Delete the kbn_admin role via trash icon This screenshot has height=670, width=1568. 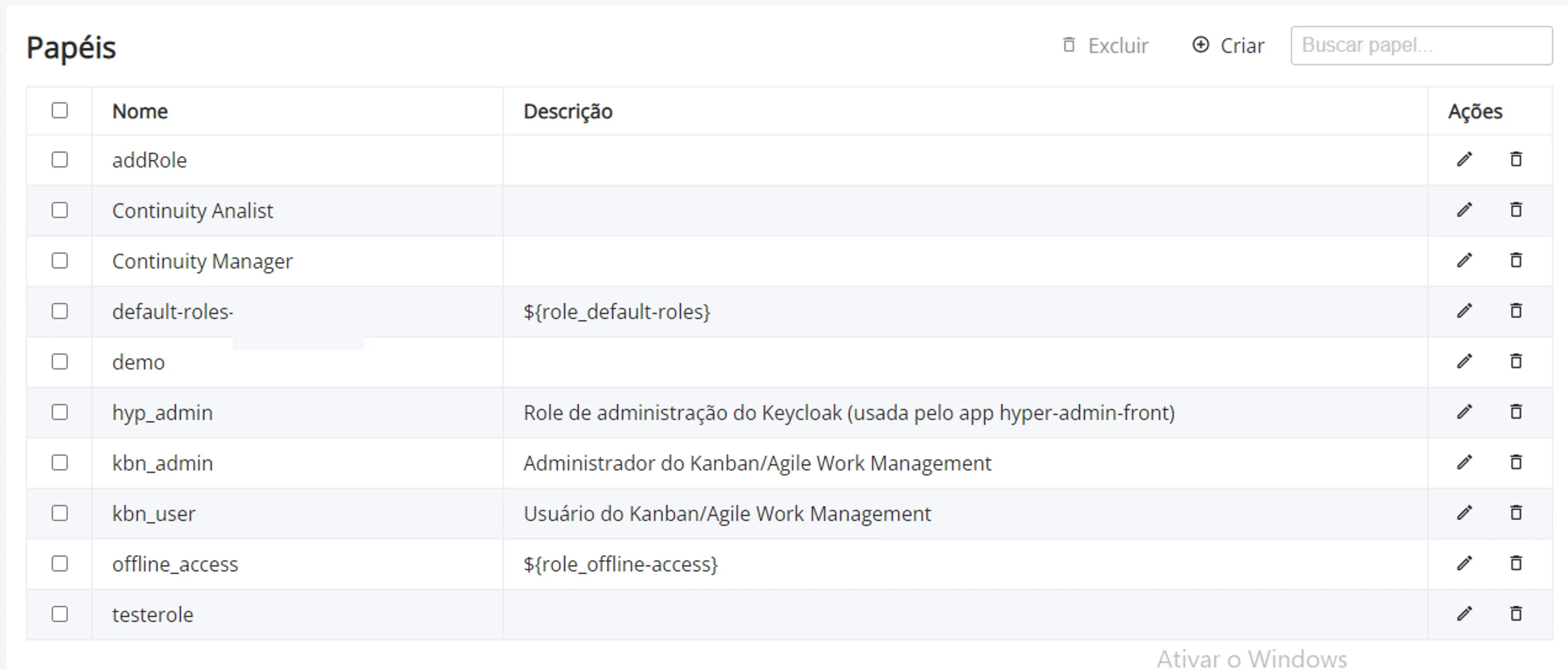click(x=1516, y=463)
